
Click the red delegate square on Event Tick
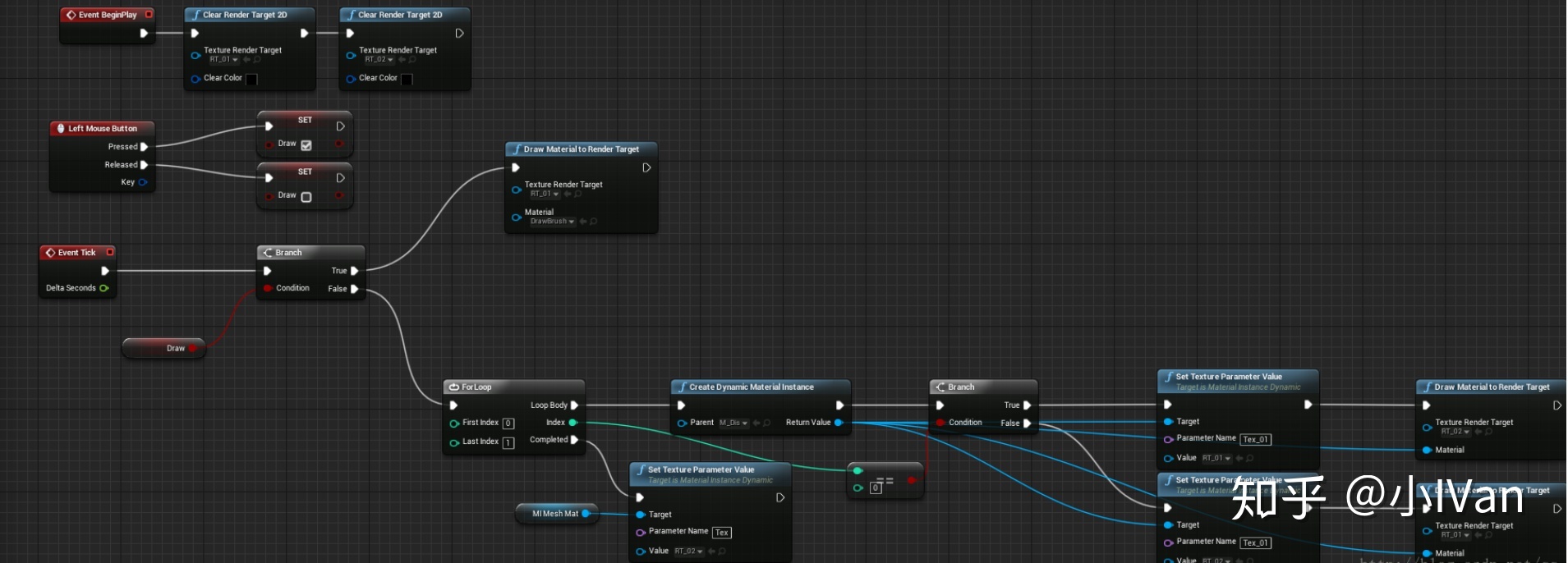pyautogui.click(x=110, y=252)
